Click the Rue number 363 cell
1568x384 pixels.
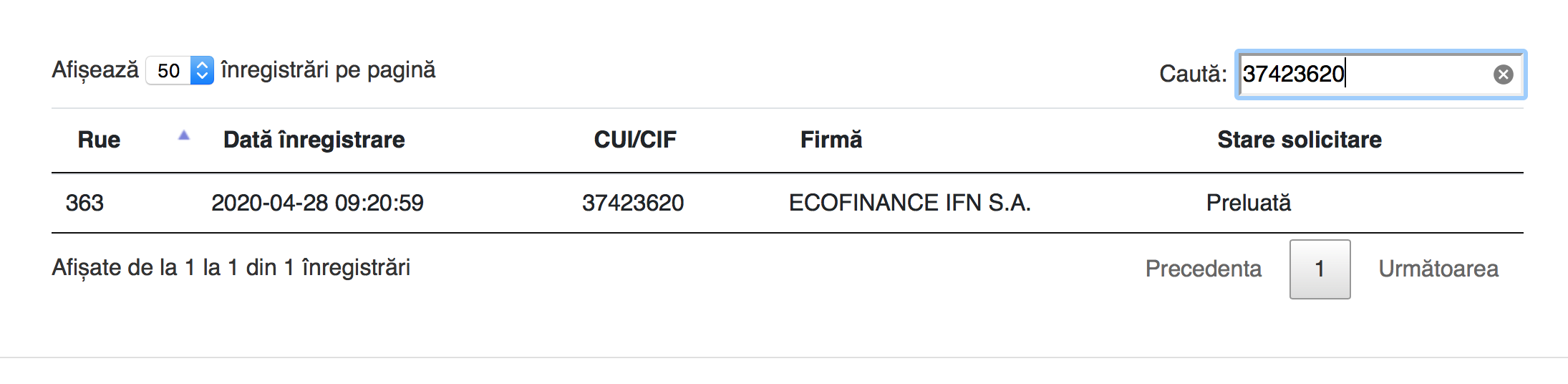click(x=84, y=203)
